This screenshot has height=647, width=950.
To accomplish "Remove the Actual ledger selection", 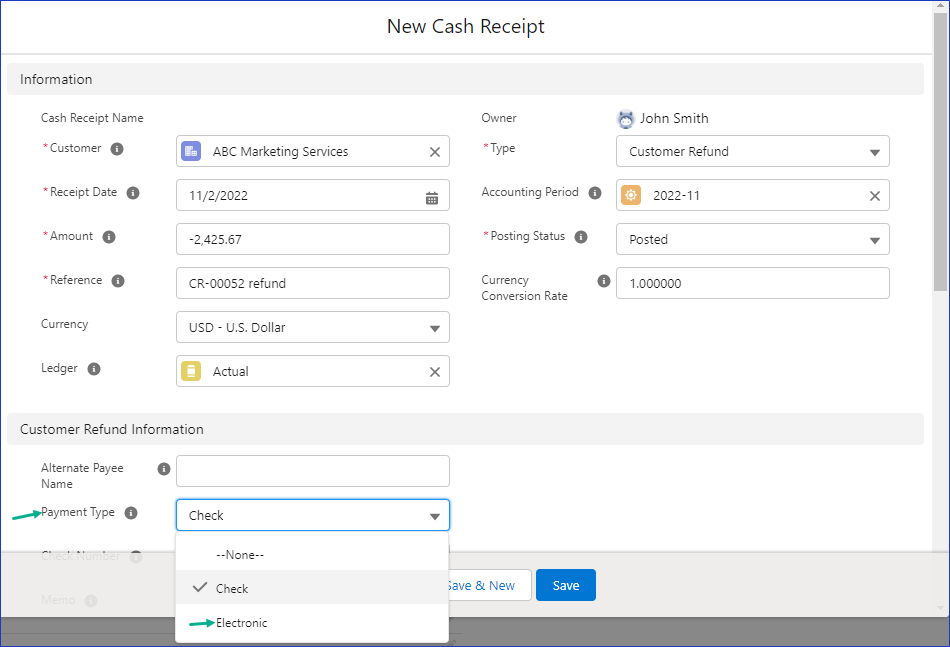I will [x=435, y=372].
